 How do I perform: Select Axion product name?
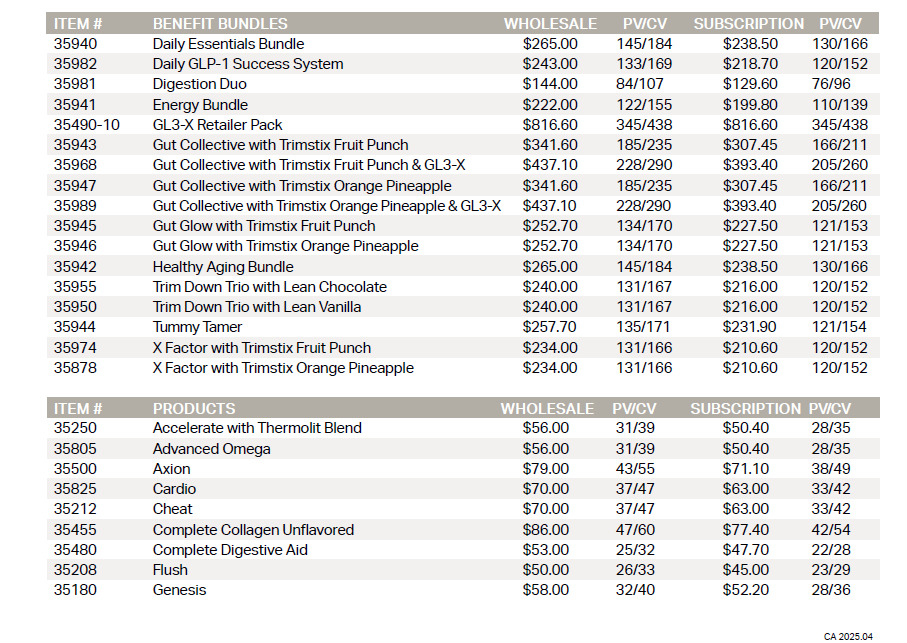point(171,469)
